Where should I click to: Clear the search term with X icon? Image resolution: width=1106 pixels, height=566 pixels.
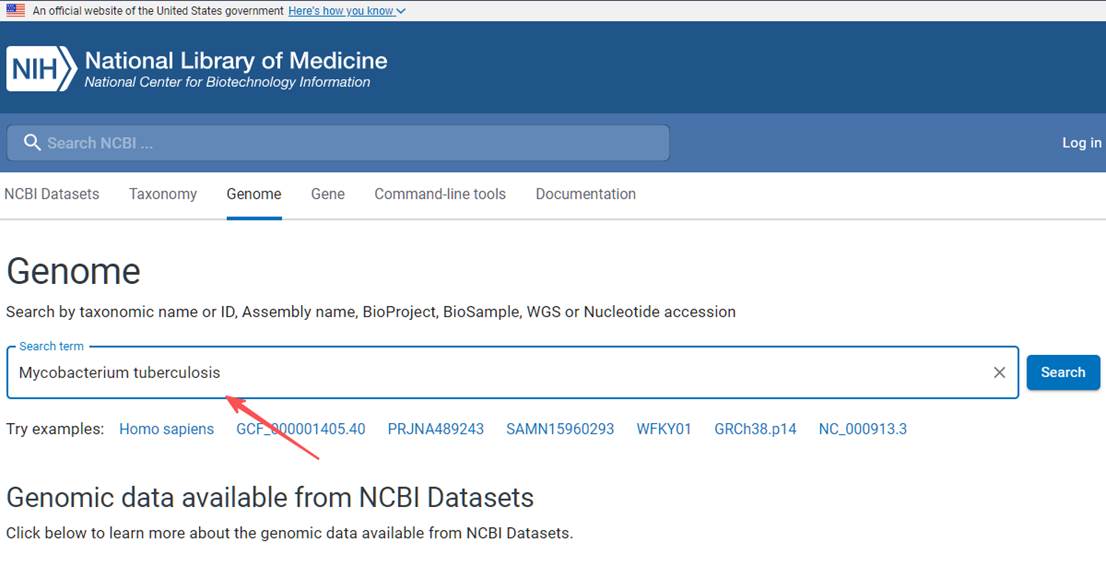[999, 372]
